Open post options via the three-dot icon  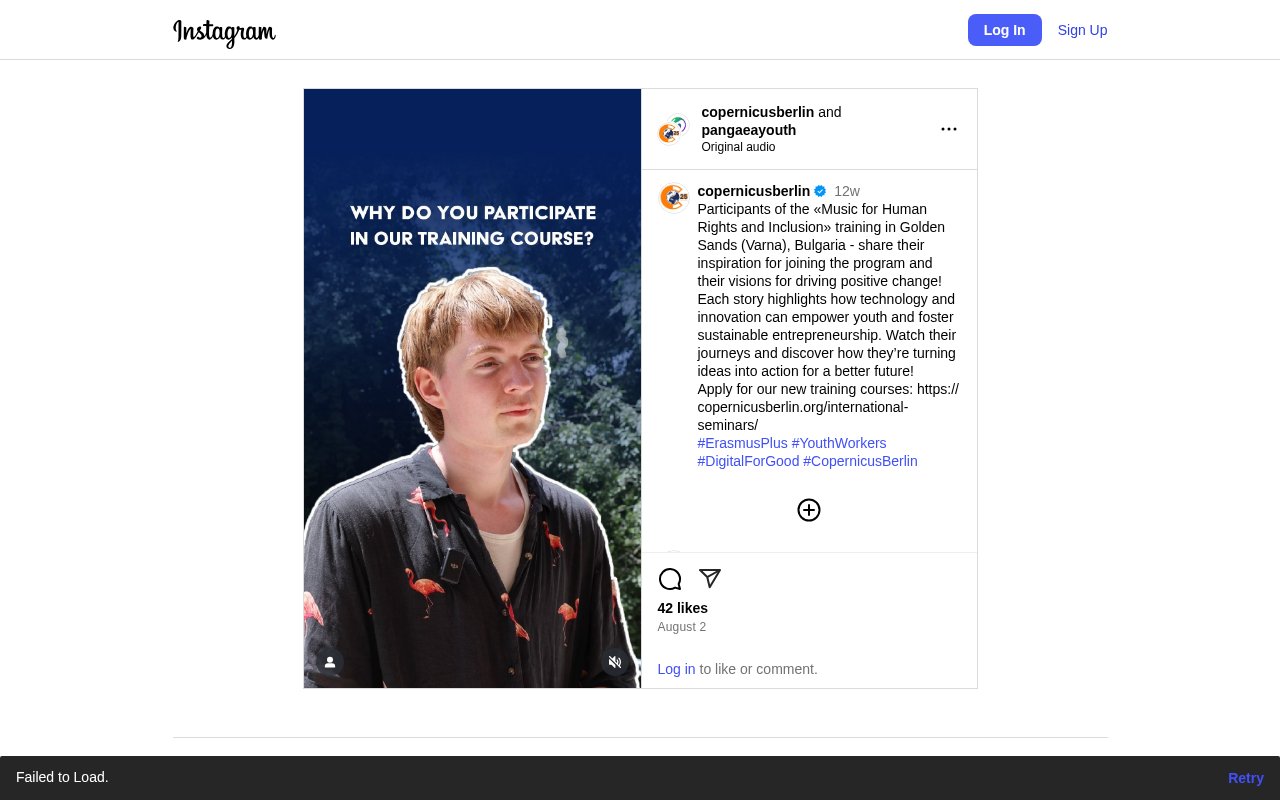pyautogui.click(x=948, y=129)
